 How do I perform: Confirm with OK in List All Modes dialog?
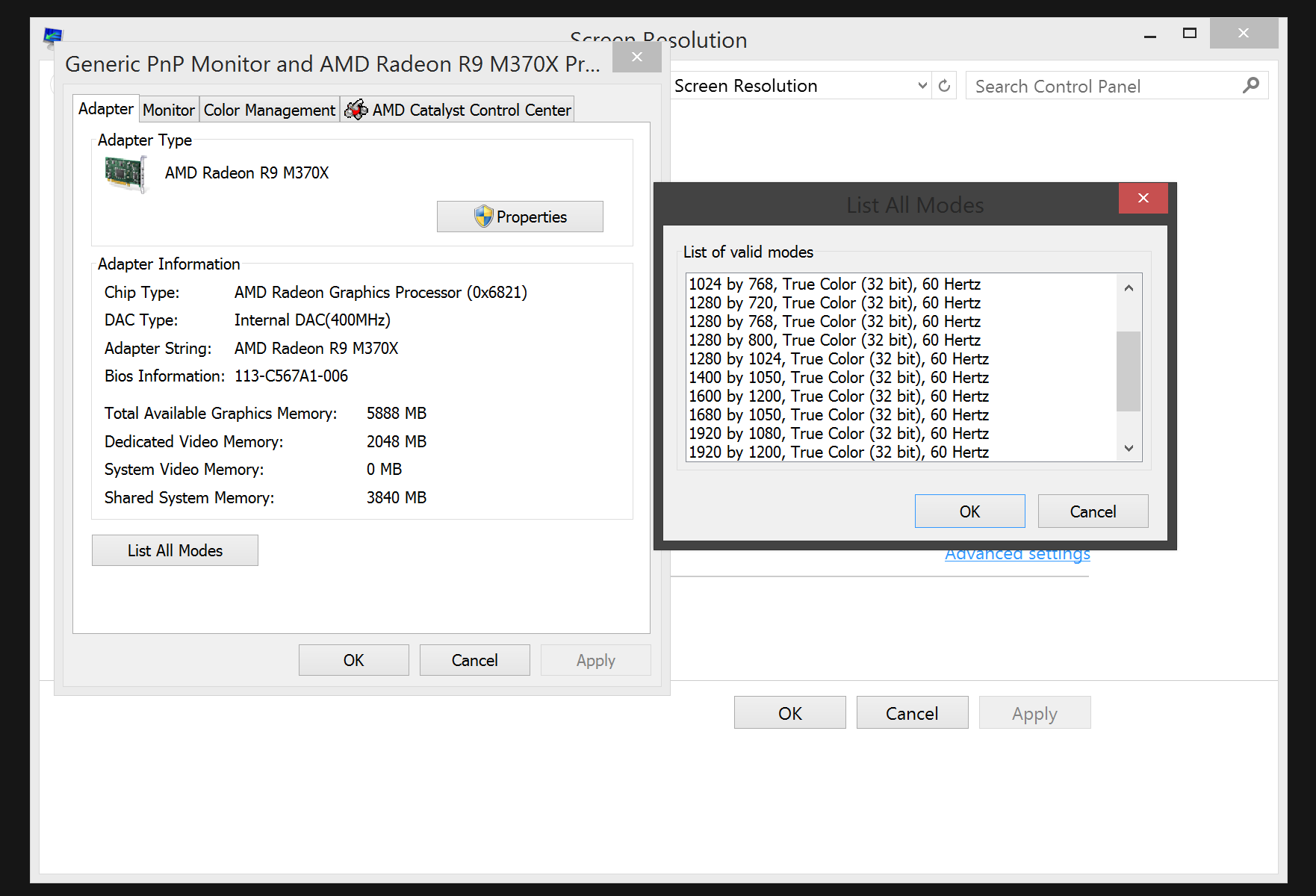pyautogui.click(x=970, y=511)
